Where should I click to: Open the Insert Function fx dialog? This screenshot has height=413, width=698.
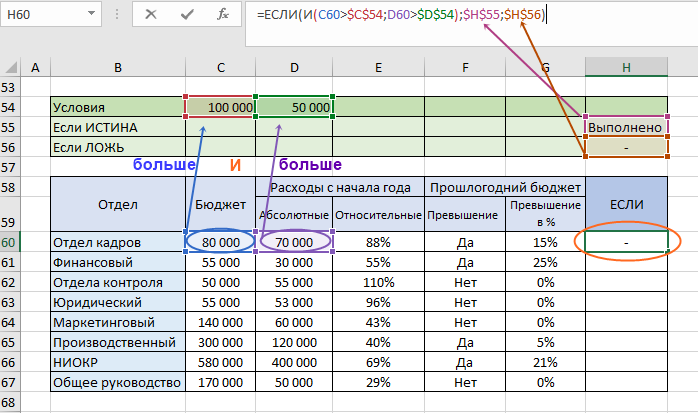coord(224,15)
